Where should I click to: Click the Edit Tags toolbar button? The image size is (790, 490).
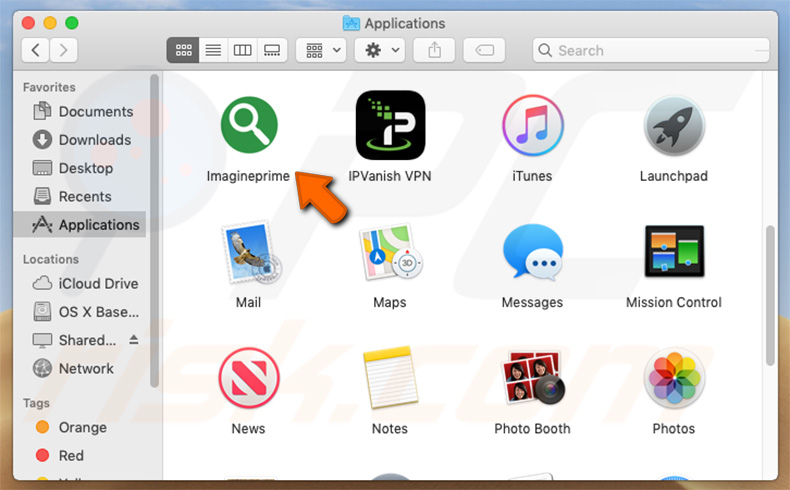pos(484,50)
